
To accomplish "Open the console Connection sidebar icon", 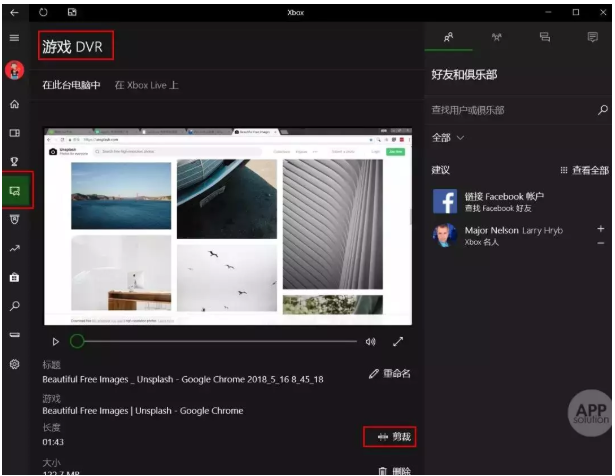I will [15, 334].
